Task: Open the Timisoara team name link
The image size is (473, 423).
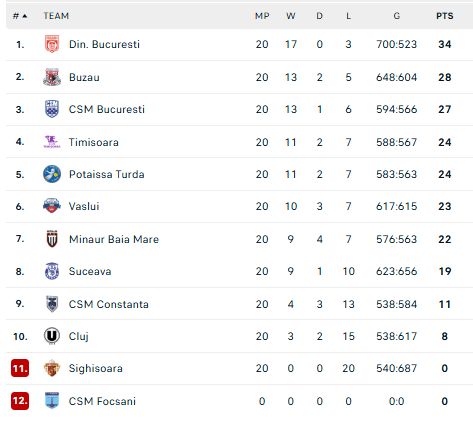Action: [x=94, y=142]
